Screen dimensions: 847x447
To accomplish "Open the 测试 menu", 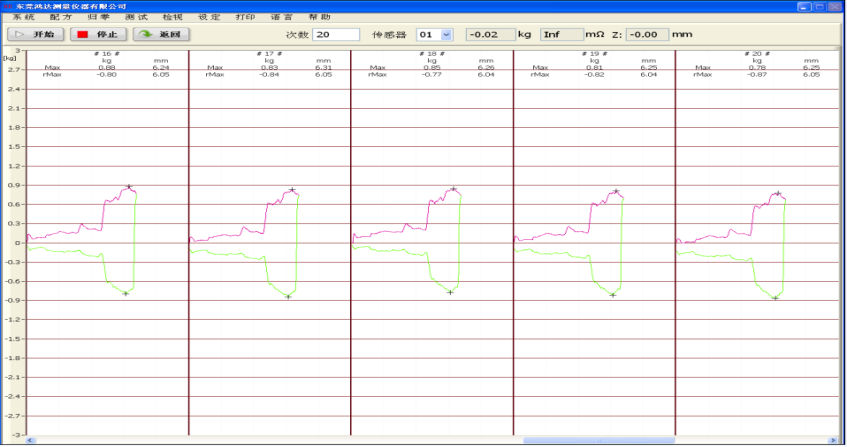I will click(x=135, y=17).
